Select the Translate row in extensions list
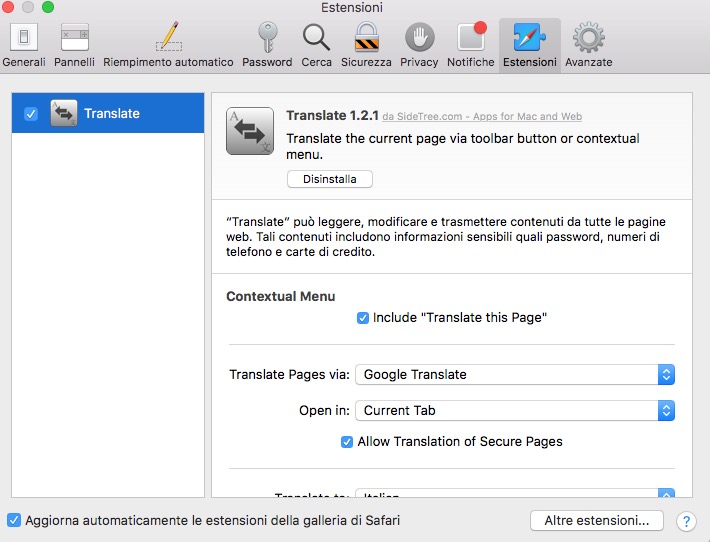 (x=108, y=113)
